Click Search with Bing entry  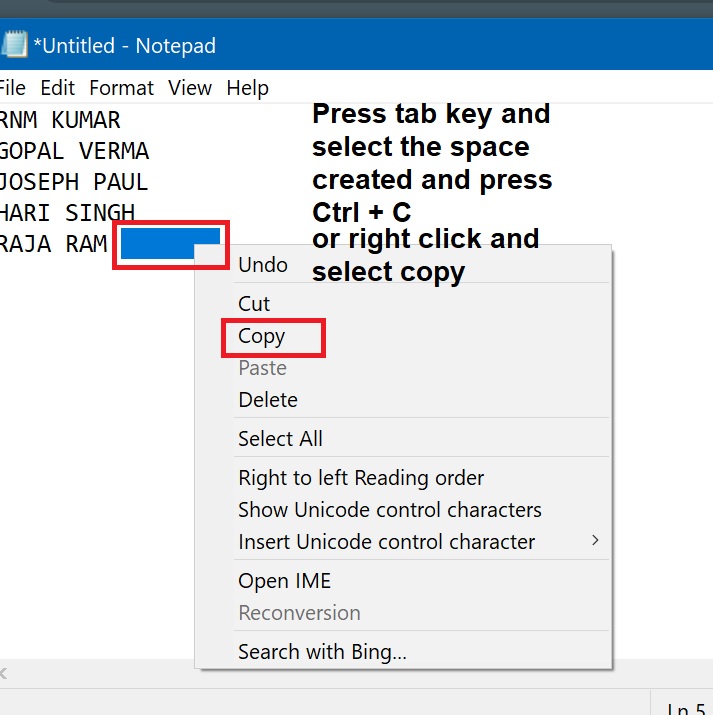[322, 653]
